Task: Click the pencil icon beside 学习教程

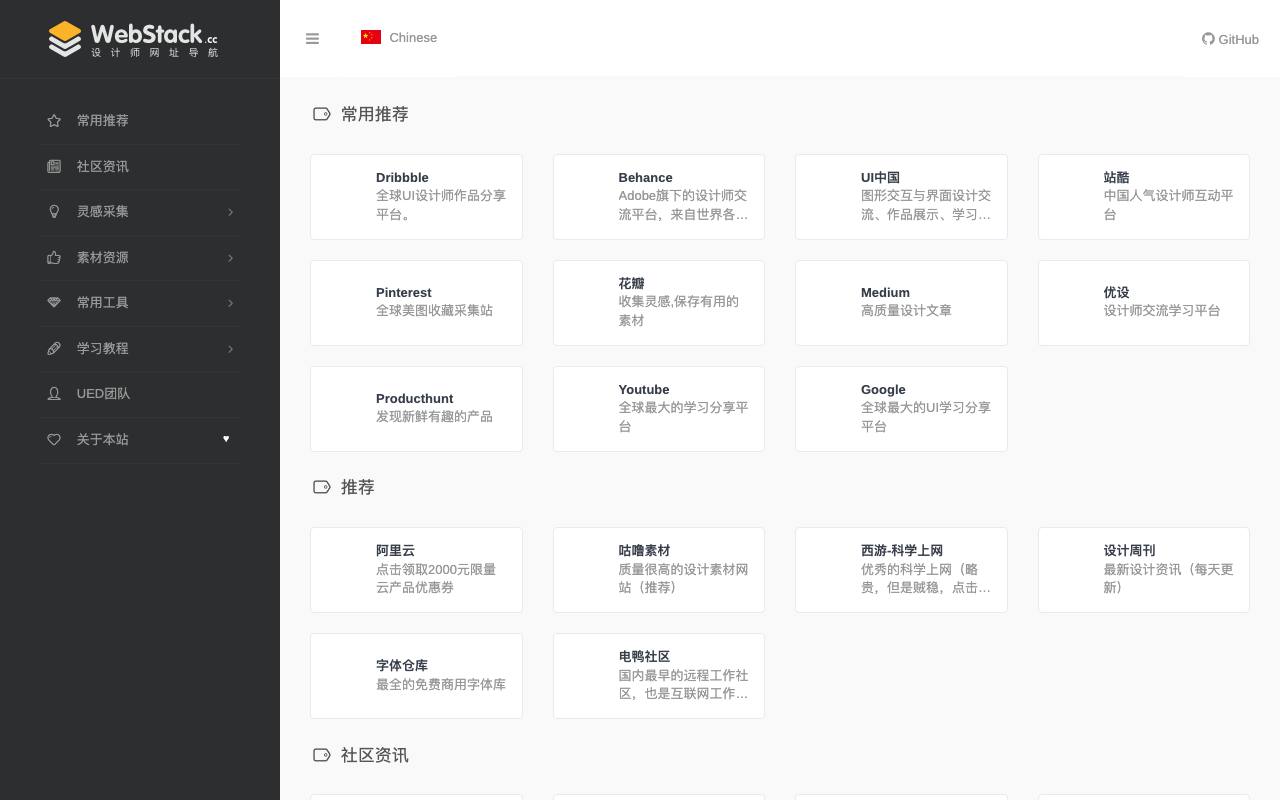Action: pyautogui.click(x=54, y=348)
